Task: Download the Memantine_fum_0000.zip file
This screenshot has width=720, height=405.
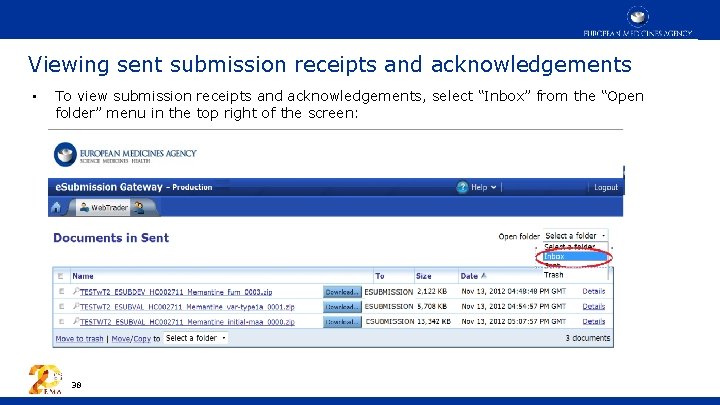Action: 342,292
